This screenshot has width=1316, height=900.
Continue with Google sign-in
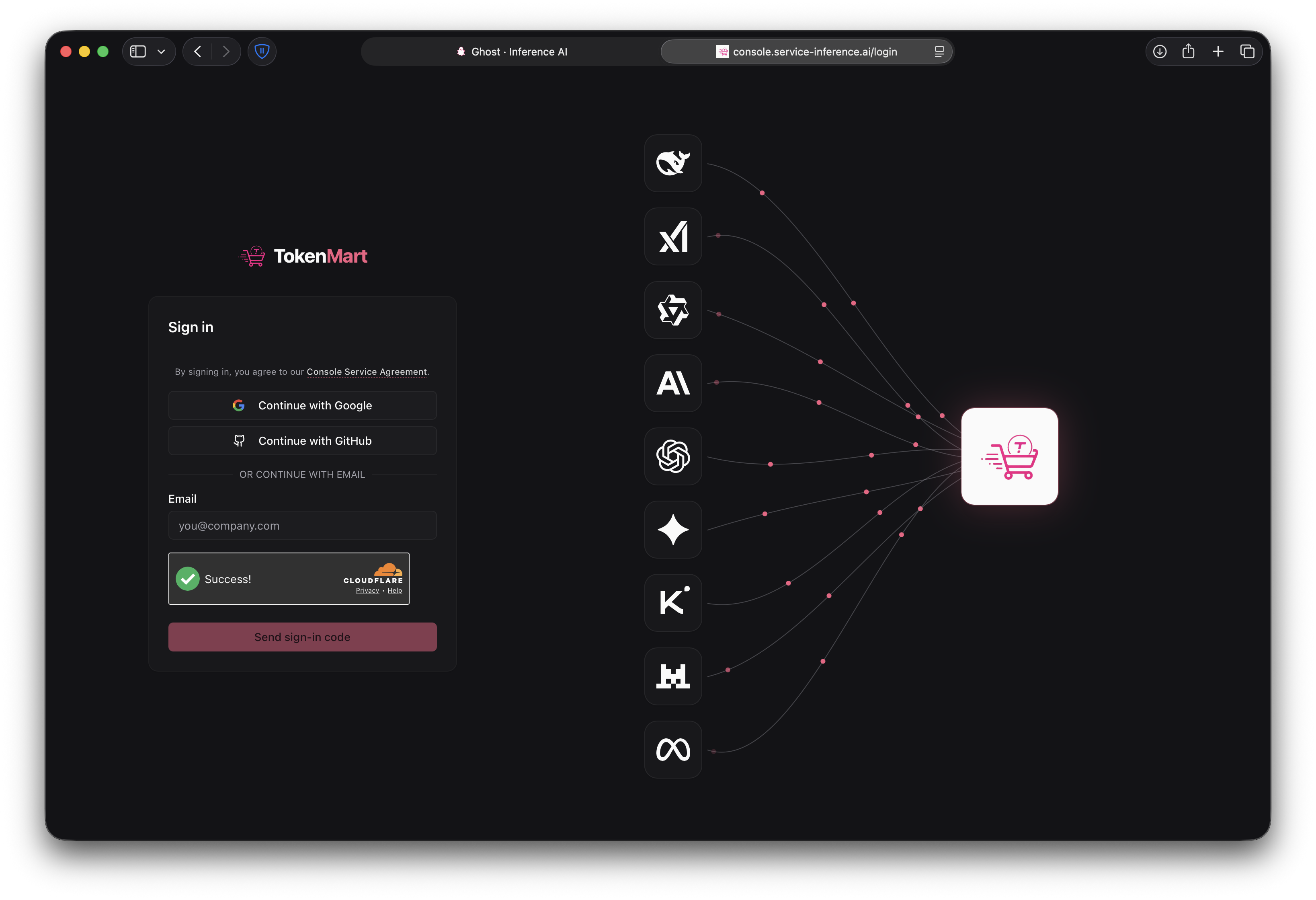pyautogui.click(x=302, y=405)
